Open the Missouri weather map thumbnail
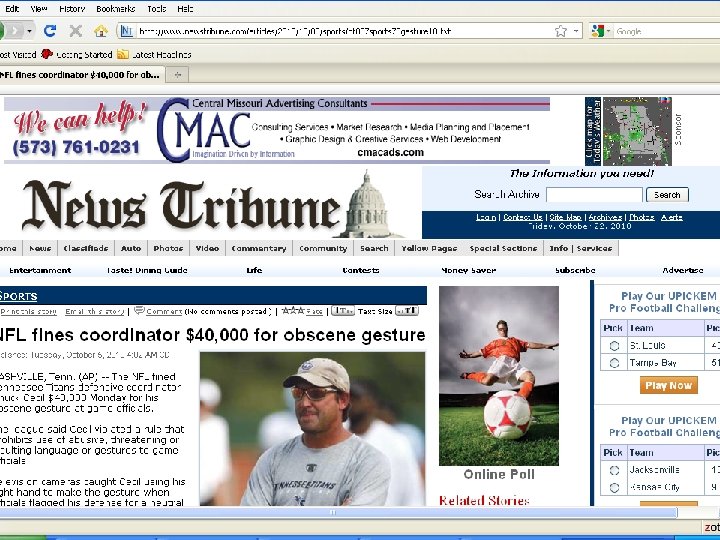 pyautogui.click(x=637, y=131)
